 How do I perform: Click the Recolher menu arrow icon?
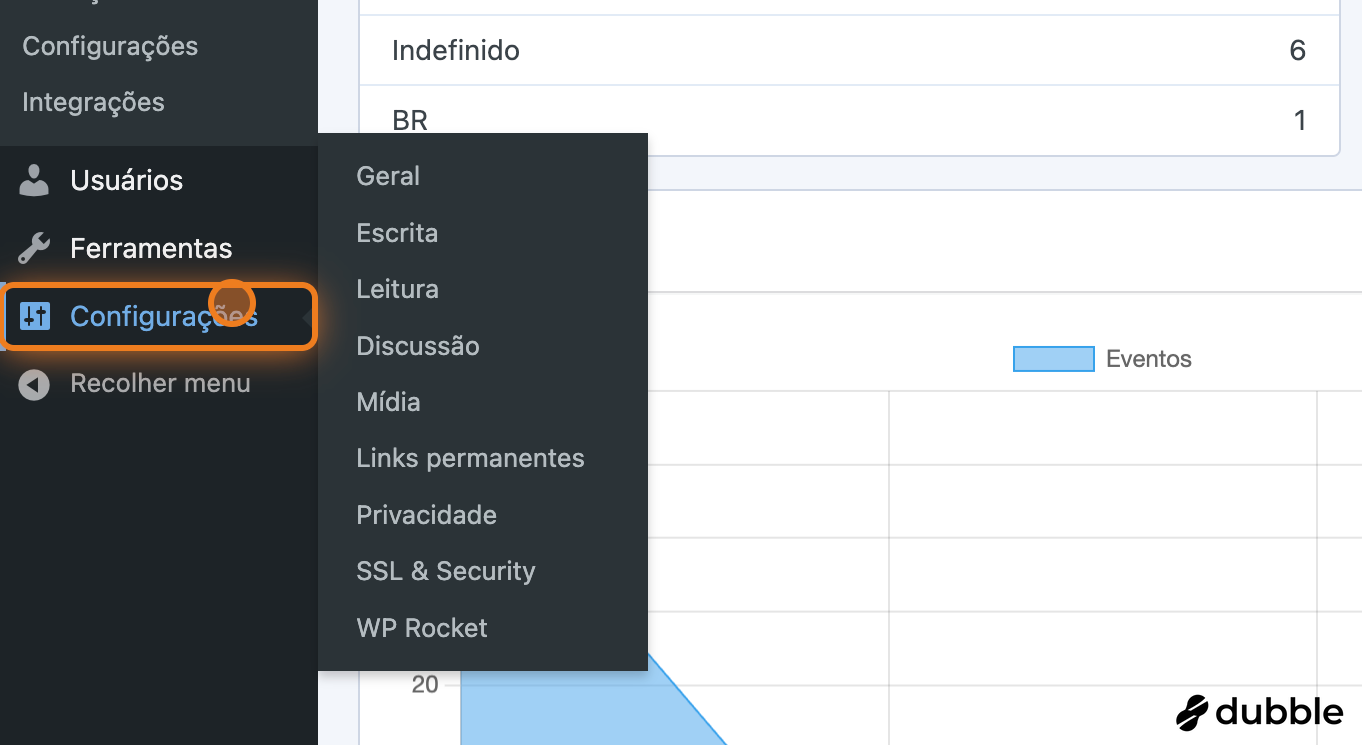(x=34, y=385)
